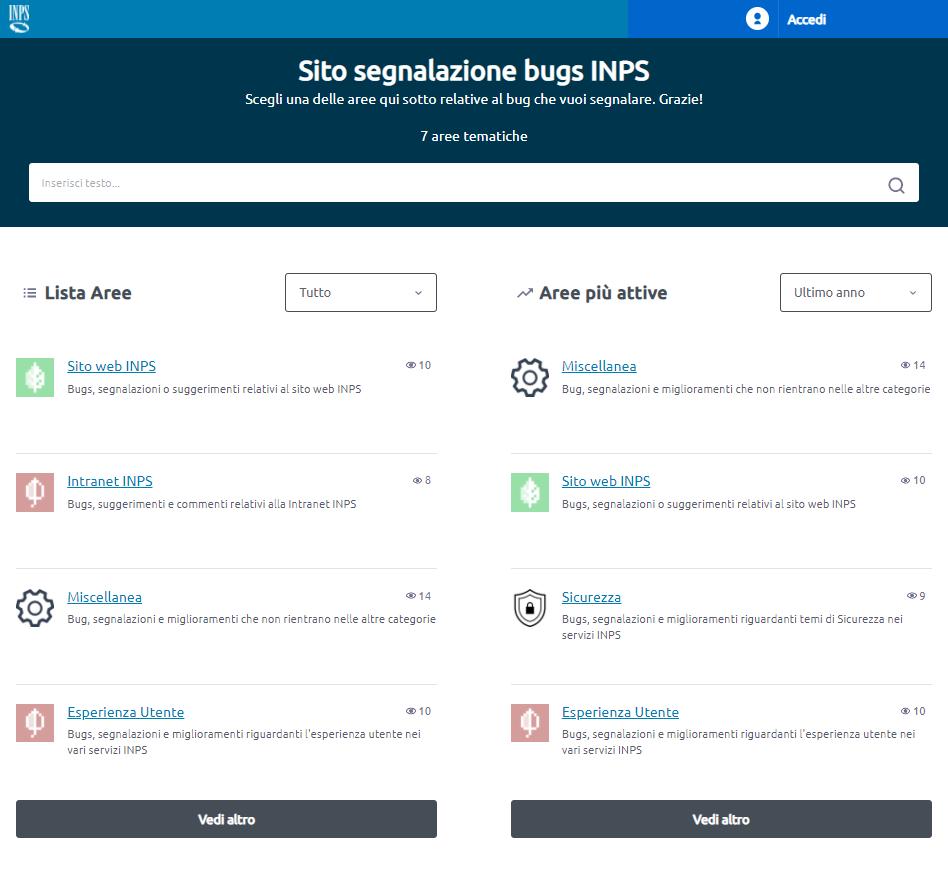Screen dimensions: 948x888
Task: Click red tree icon of Esperienza Utente in Lista Aree
Action: coord(35,723)
